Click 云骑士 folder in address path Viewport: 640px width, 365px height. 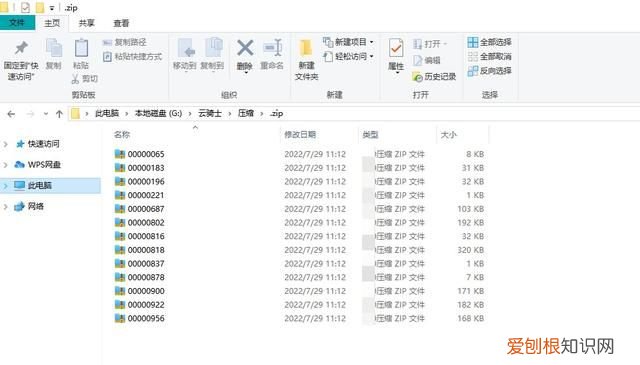209,114
